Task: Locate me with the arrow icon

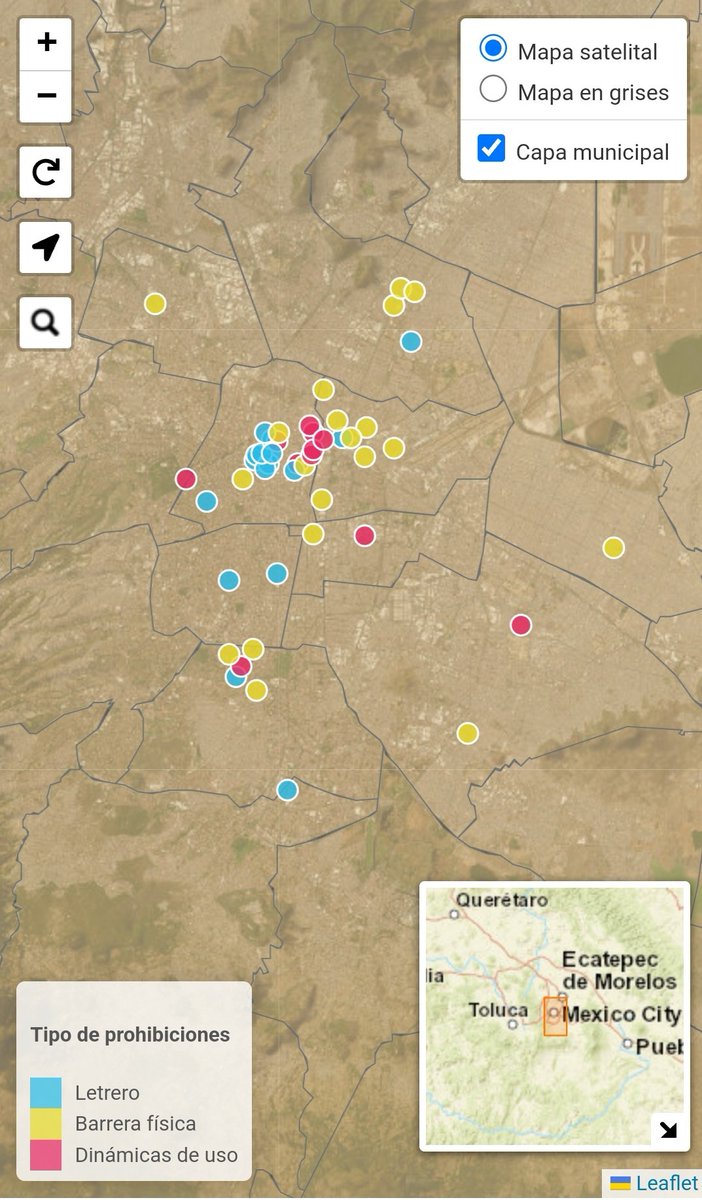Action: point(46,247)
